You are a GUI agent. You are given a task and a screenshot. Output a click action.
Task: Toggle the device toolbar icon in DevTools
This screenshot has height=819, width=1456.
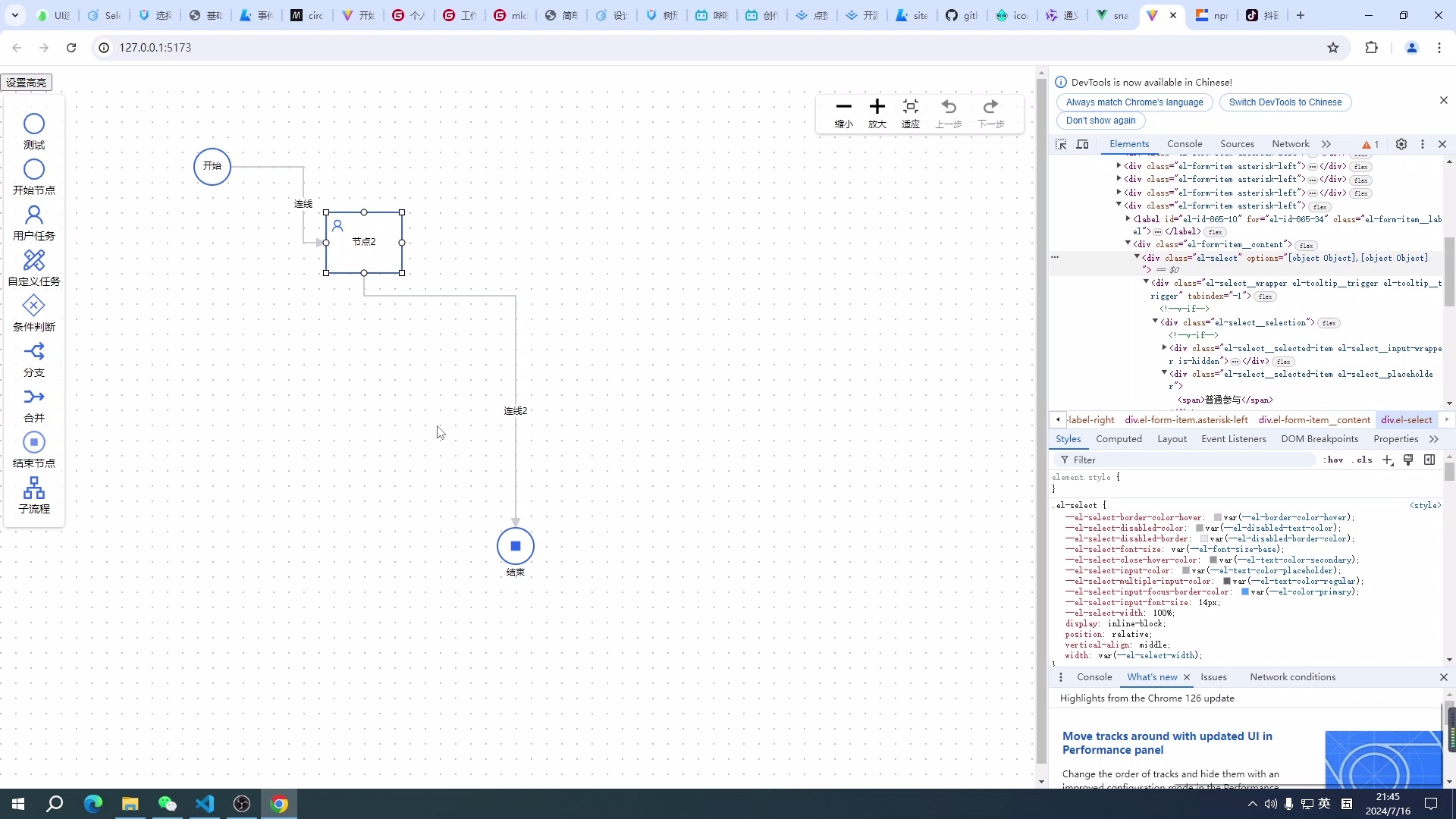coord(1083,144)
